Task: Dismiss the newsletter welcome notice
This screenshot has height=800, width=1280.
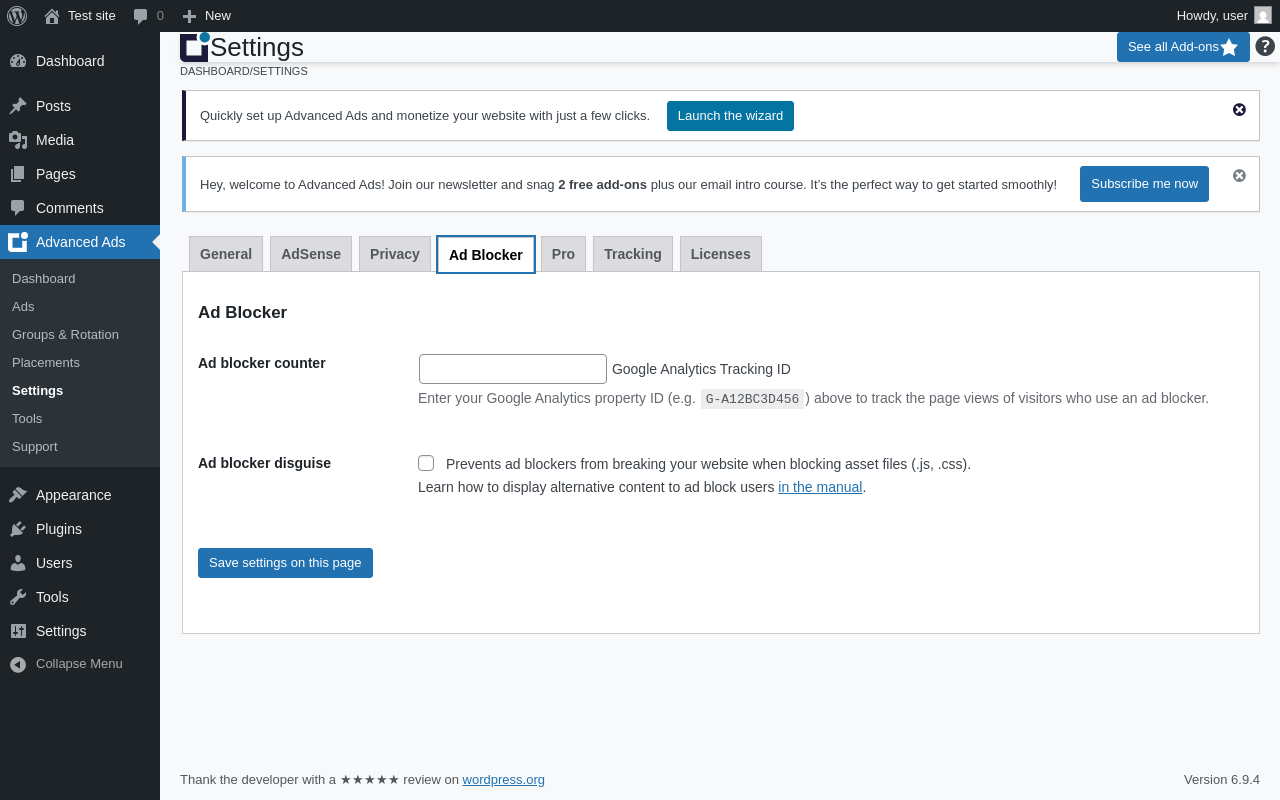Action: coord(1239,176)
